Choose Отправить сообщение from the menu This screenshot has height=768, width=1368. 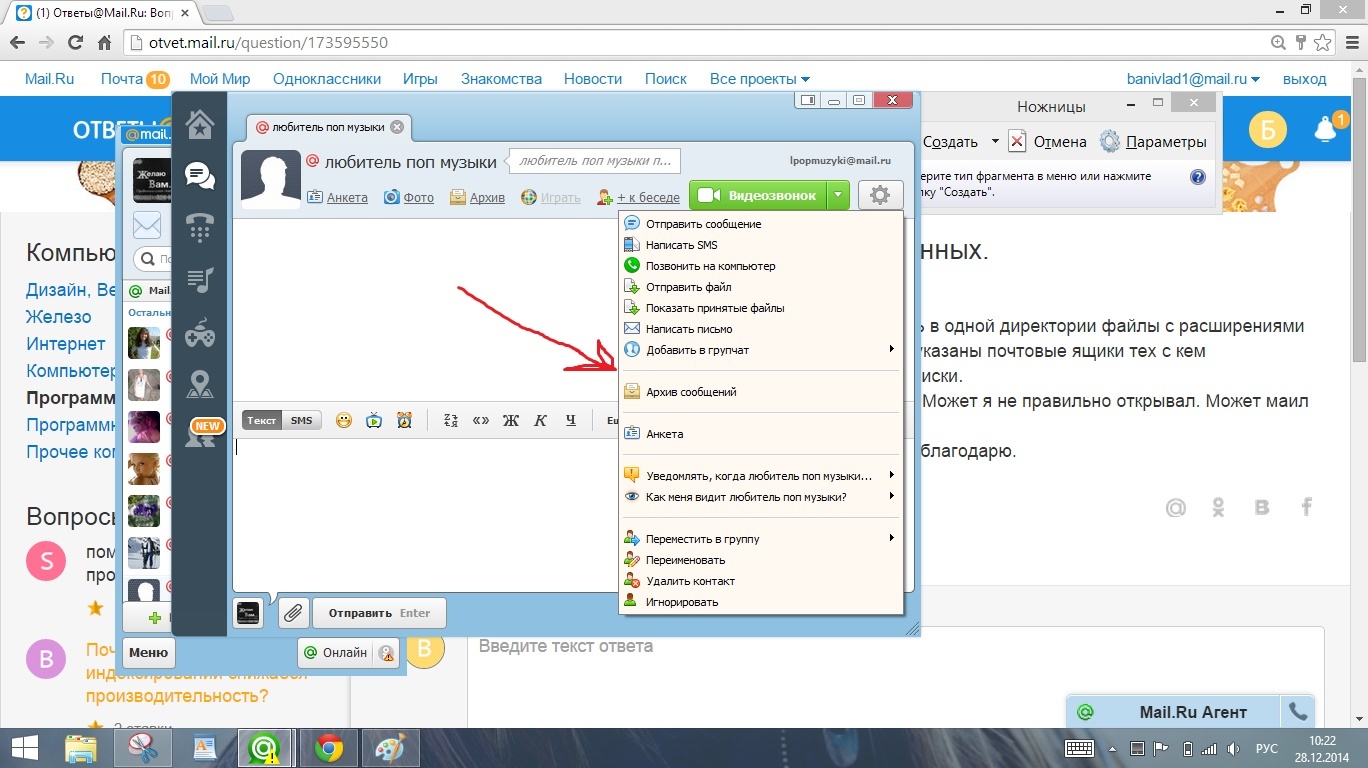point(761,224)
